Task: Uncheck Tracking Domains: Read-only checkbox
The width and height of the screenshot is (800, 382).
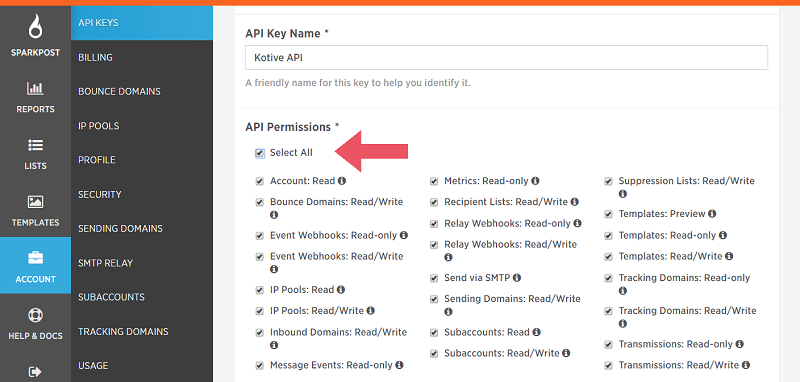Action: 609,278
